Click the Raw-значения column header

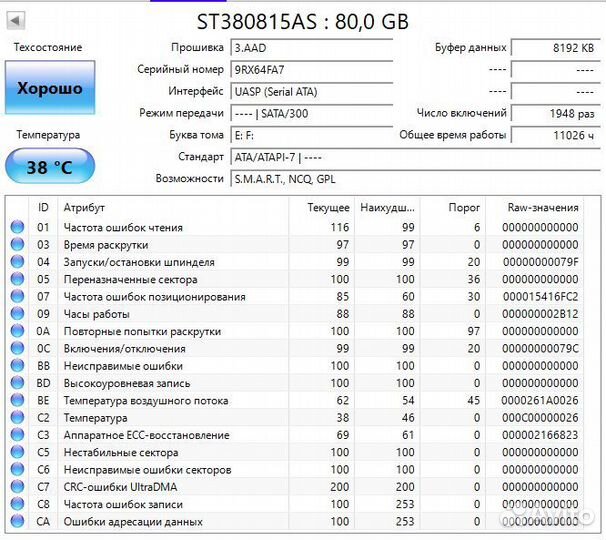coord(535,208)
